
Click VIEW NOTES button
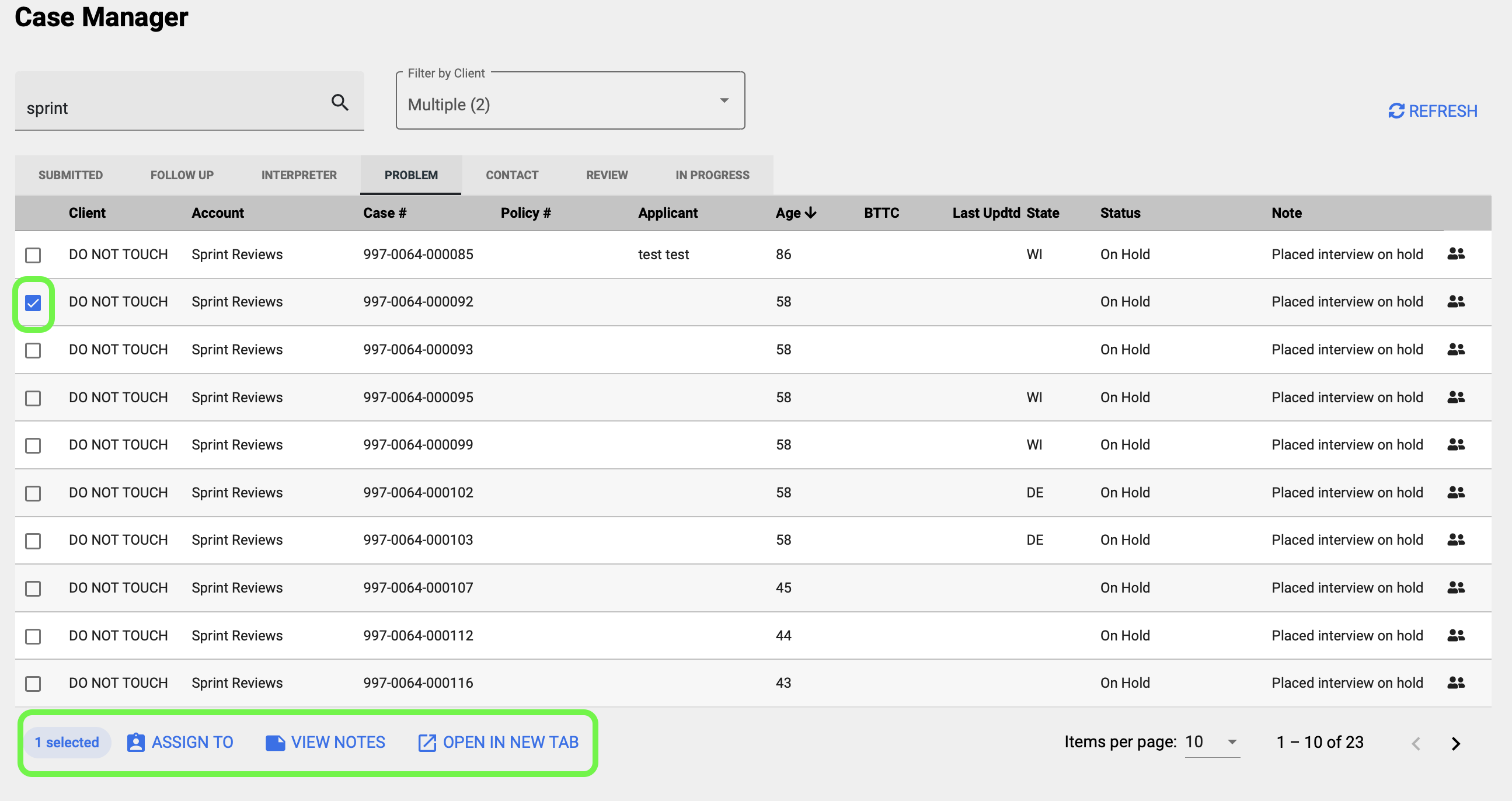(x=325, y=742)
